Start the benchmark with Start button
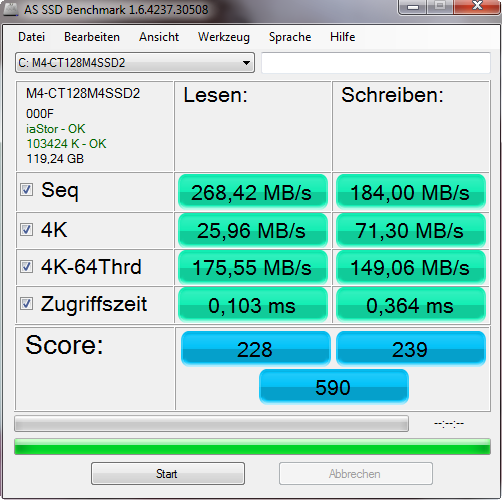This screenshot has width=503, height=501. tap(168, 474)
